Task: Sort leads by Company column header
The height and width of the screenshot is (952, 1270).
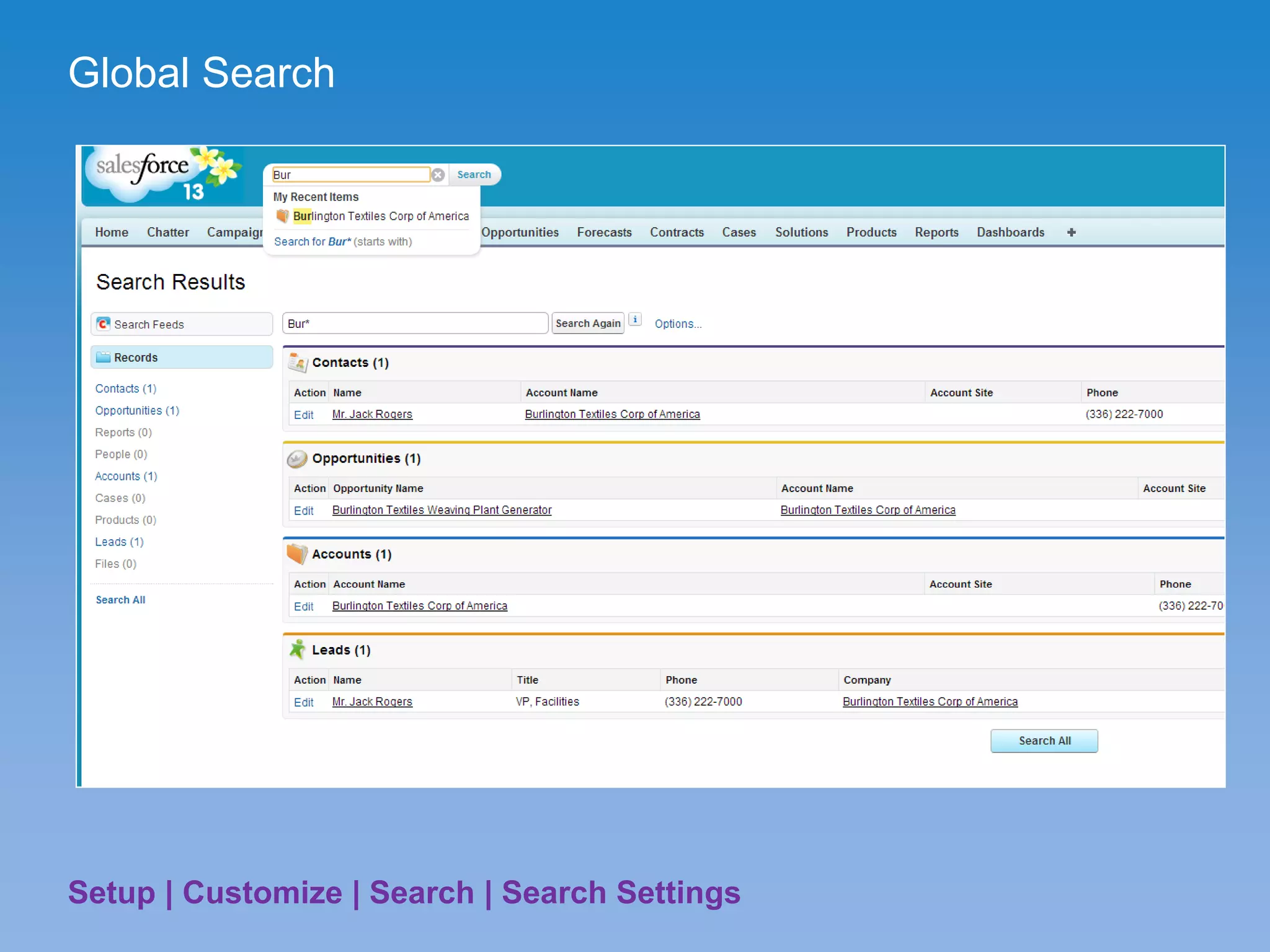Action: (x=867, y=680)
